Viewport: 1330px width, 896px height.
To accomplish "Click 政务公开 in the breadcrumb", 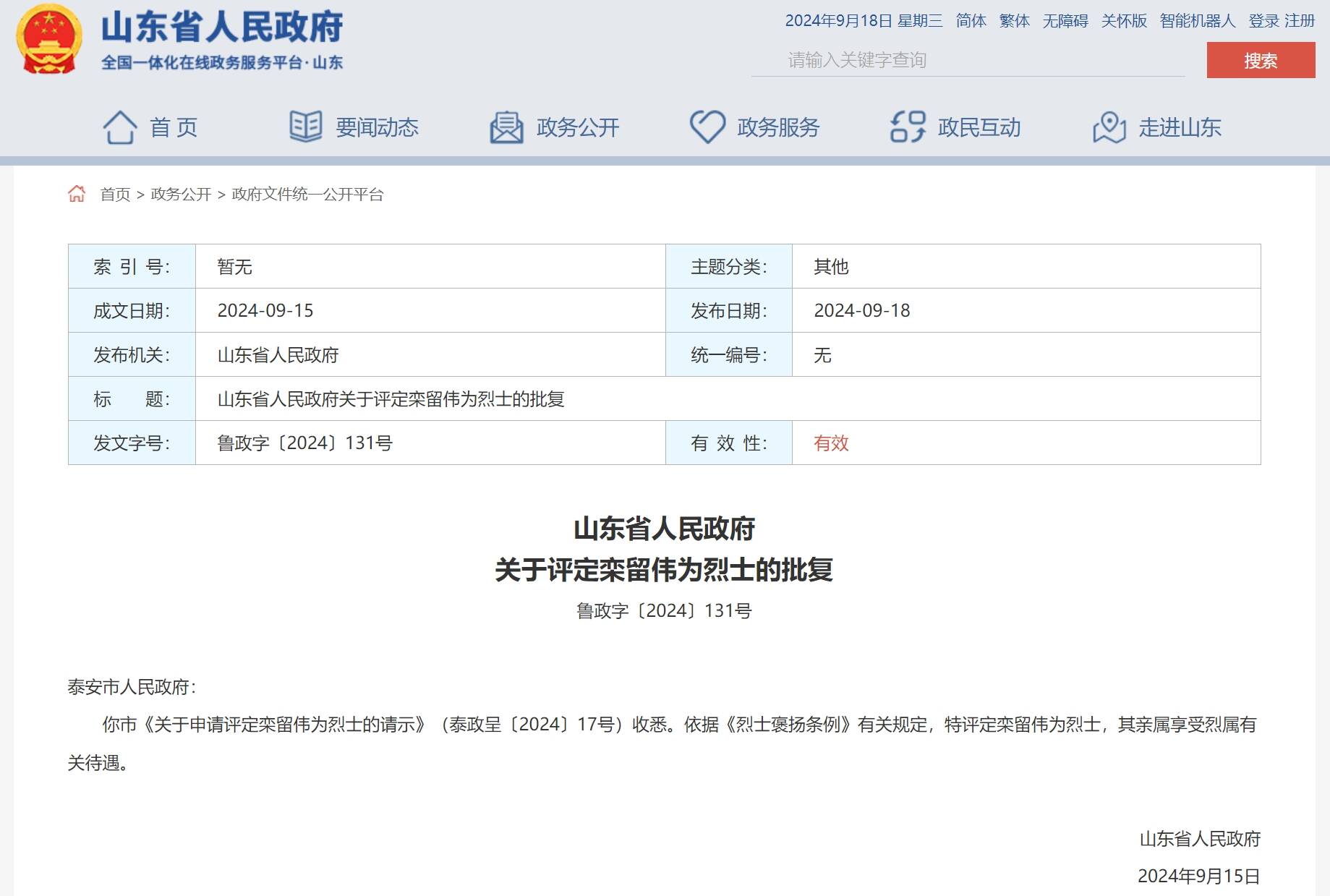I will (x=181, y=194).
